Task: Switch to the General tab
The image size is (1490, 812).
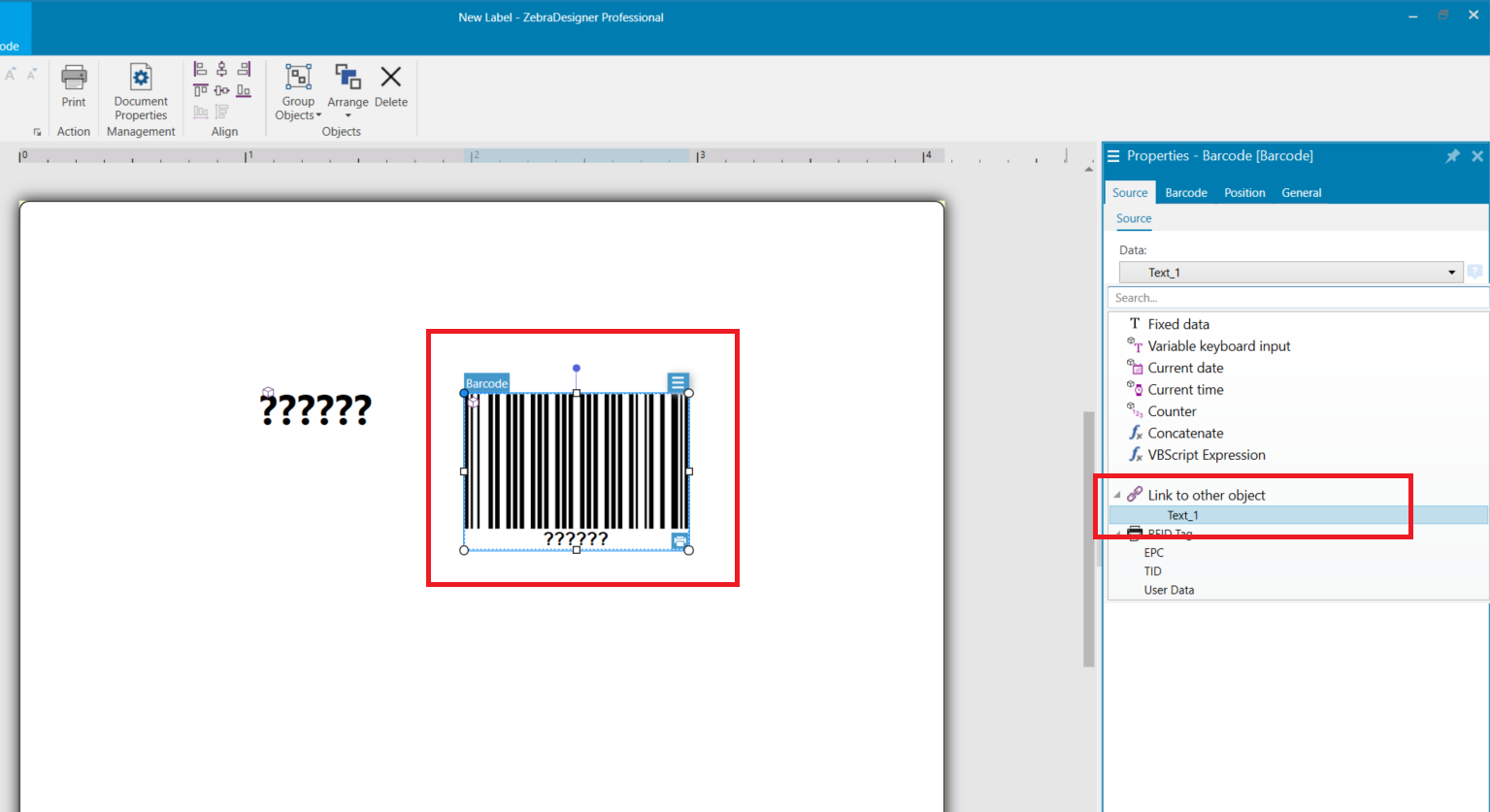Action: tap(1302, 193)
